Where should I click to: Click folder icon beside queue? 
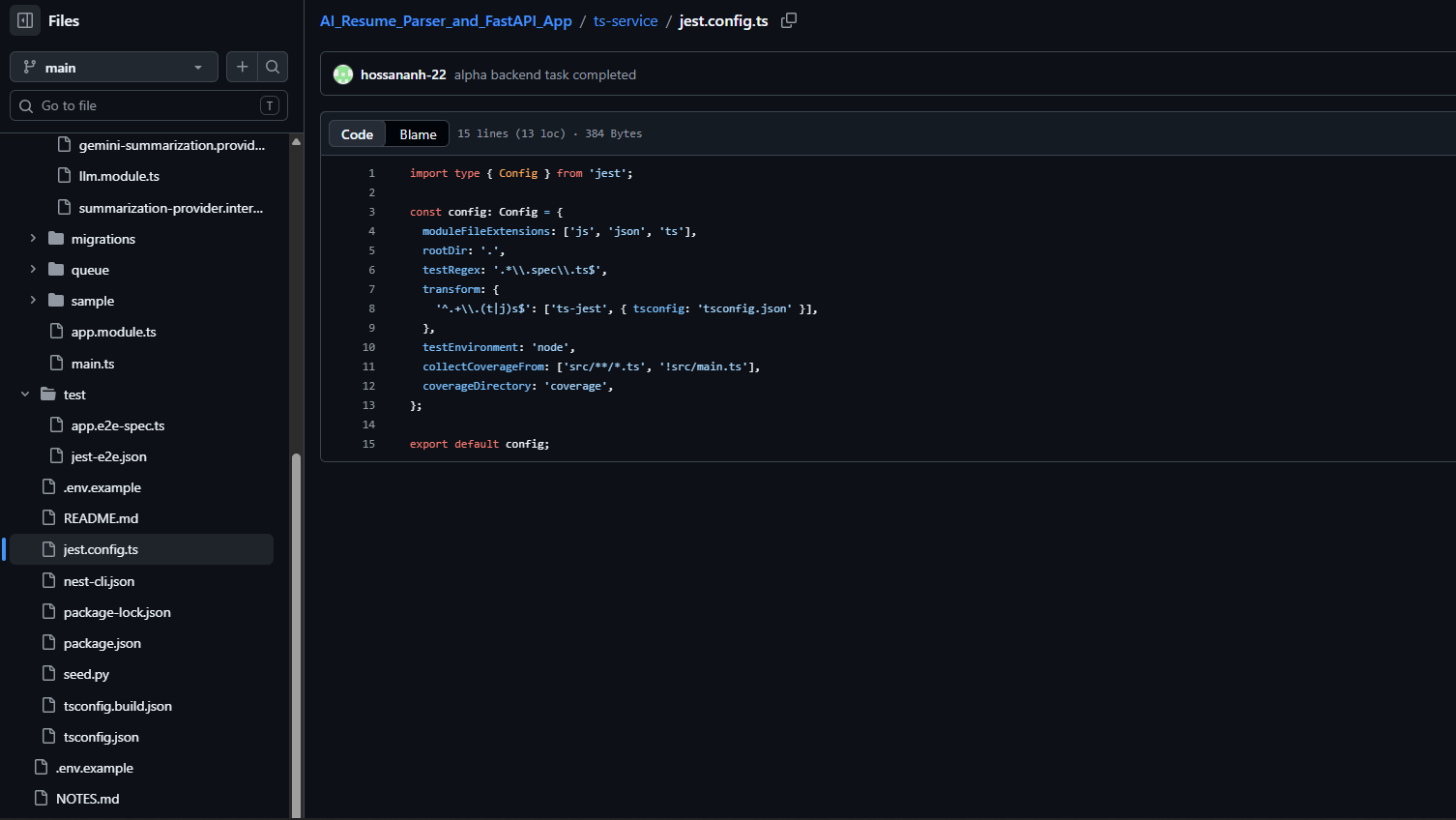[x=56, y=269]
